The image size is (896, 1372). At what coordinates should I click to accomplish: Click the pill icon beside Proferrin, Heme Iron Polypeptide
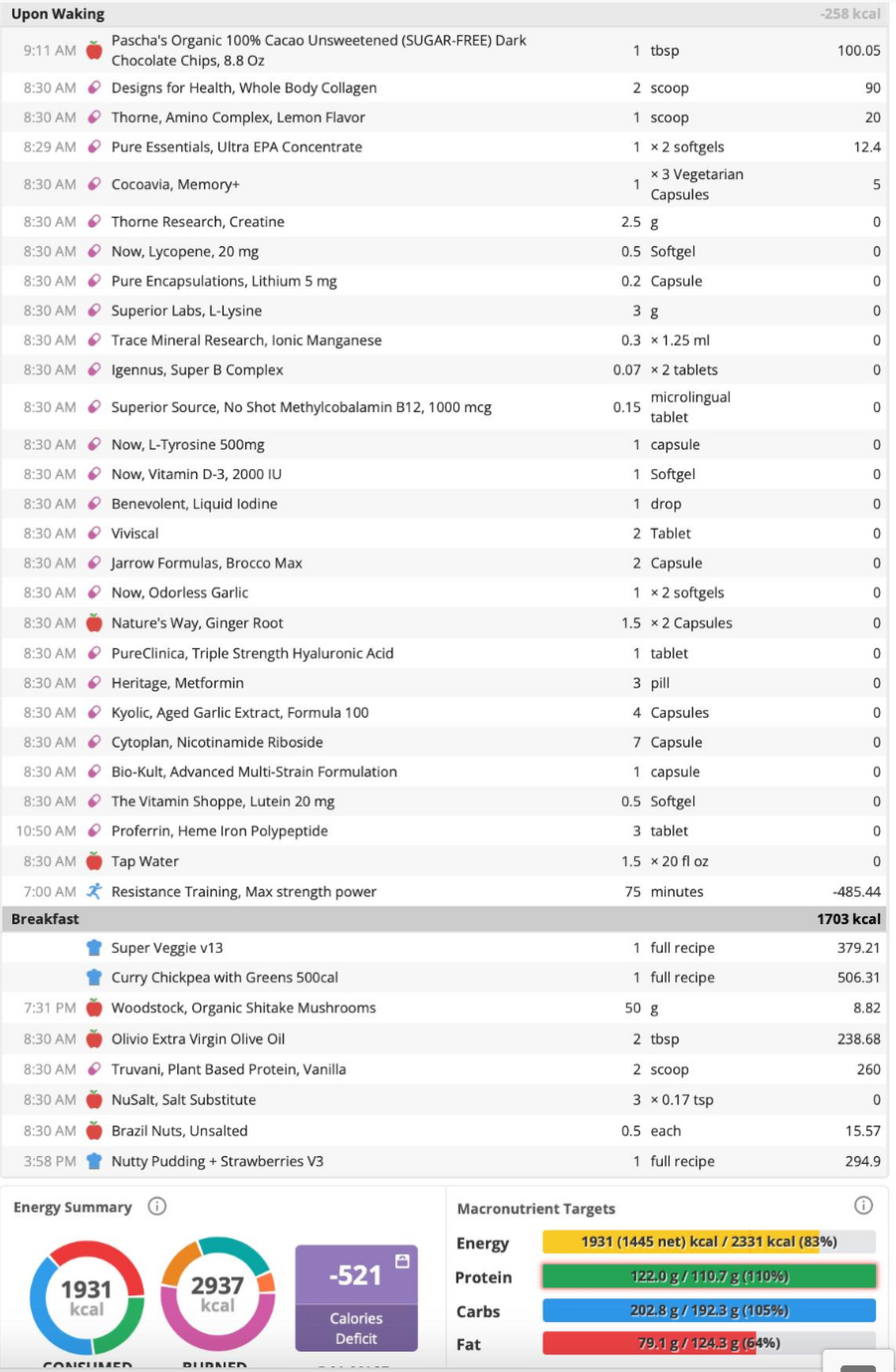click(94, 830)
